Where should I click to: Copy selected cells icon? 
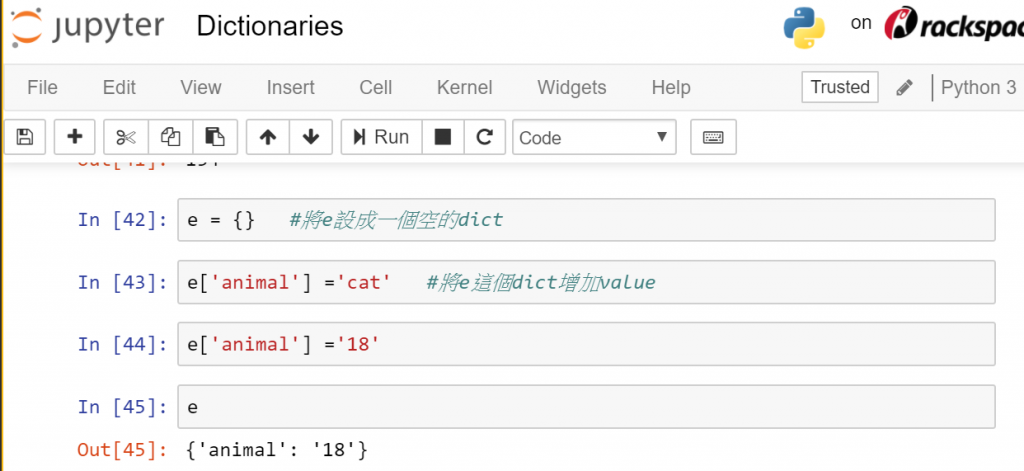170,137
